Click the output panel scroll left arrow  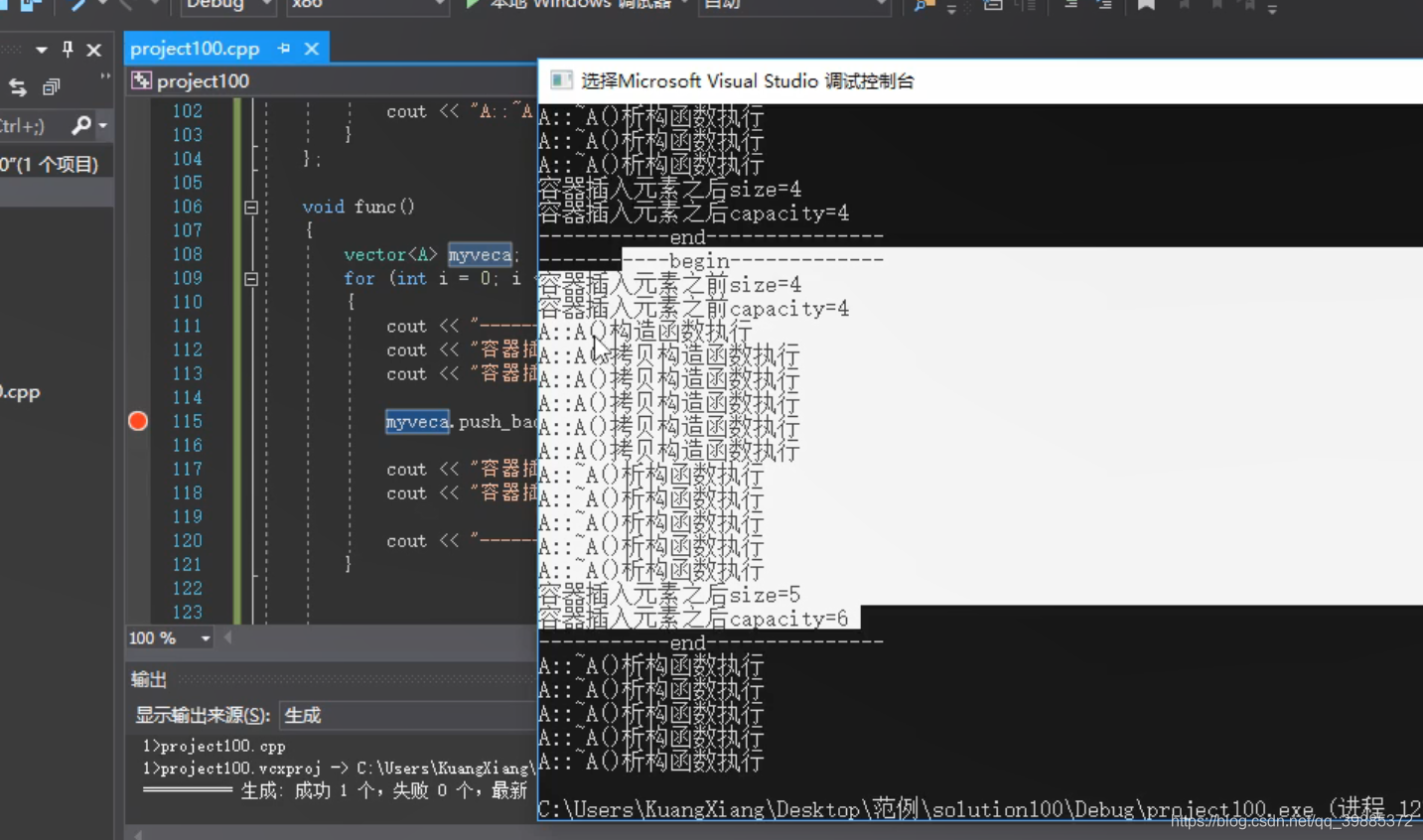(x=138, y=834)
